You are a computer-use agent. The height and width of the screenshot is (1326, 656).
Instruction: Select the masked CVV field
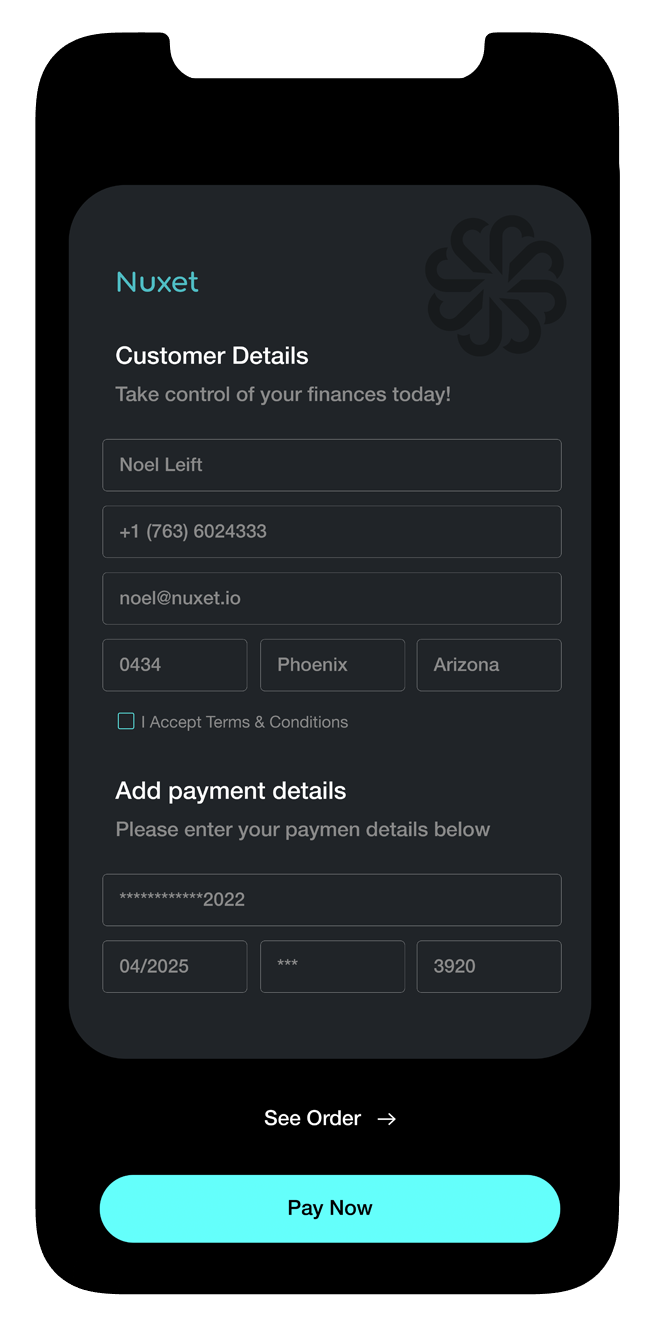(x=332, y=966)
